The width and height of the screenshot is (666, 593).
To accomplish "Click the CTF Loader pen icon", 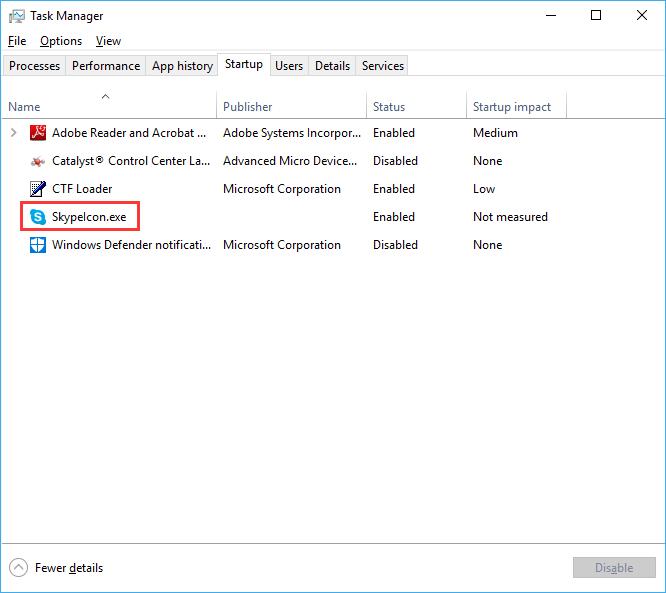I will pos(38,189).
